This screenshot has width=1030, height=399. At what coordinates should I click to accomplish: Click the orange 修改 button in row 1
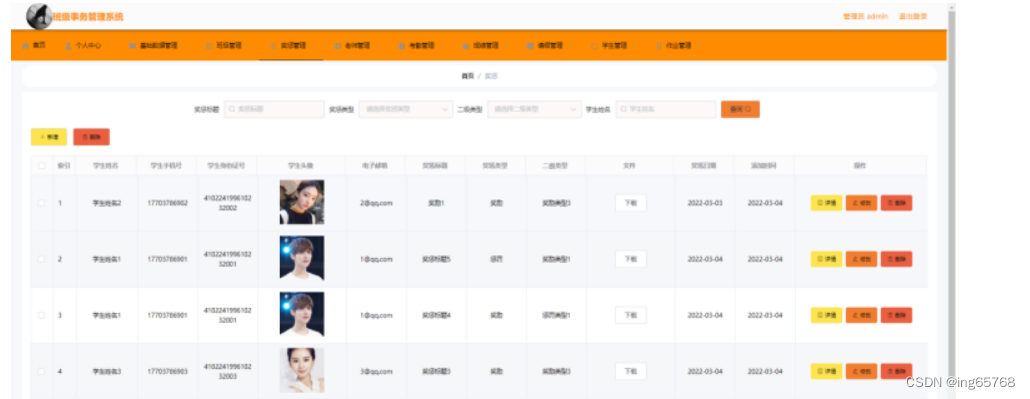point(861,203)
